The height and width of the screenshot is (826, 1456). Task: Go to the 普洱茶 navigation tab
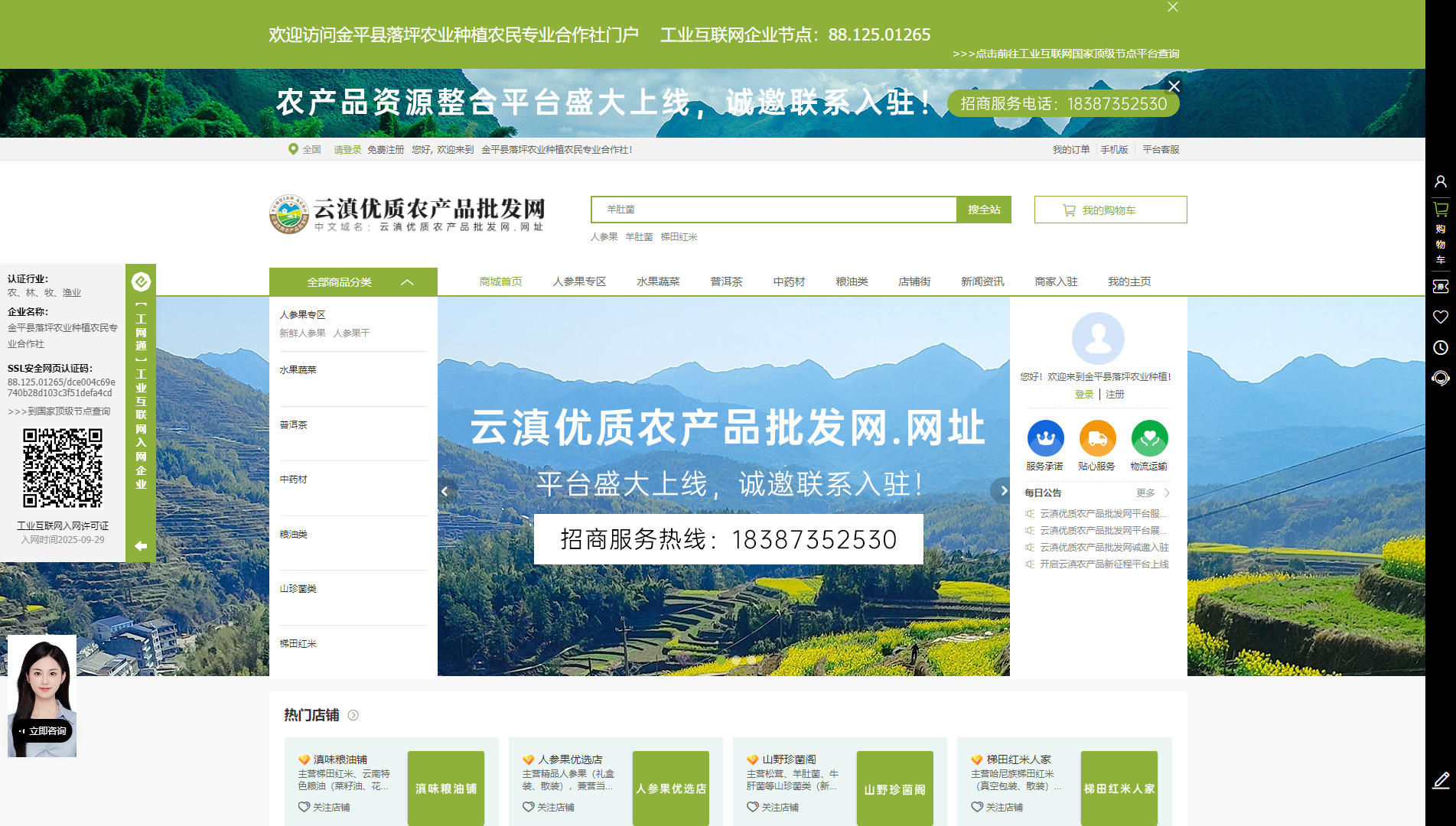[x=726, y=281]
